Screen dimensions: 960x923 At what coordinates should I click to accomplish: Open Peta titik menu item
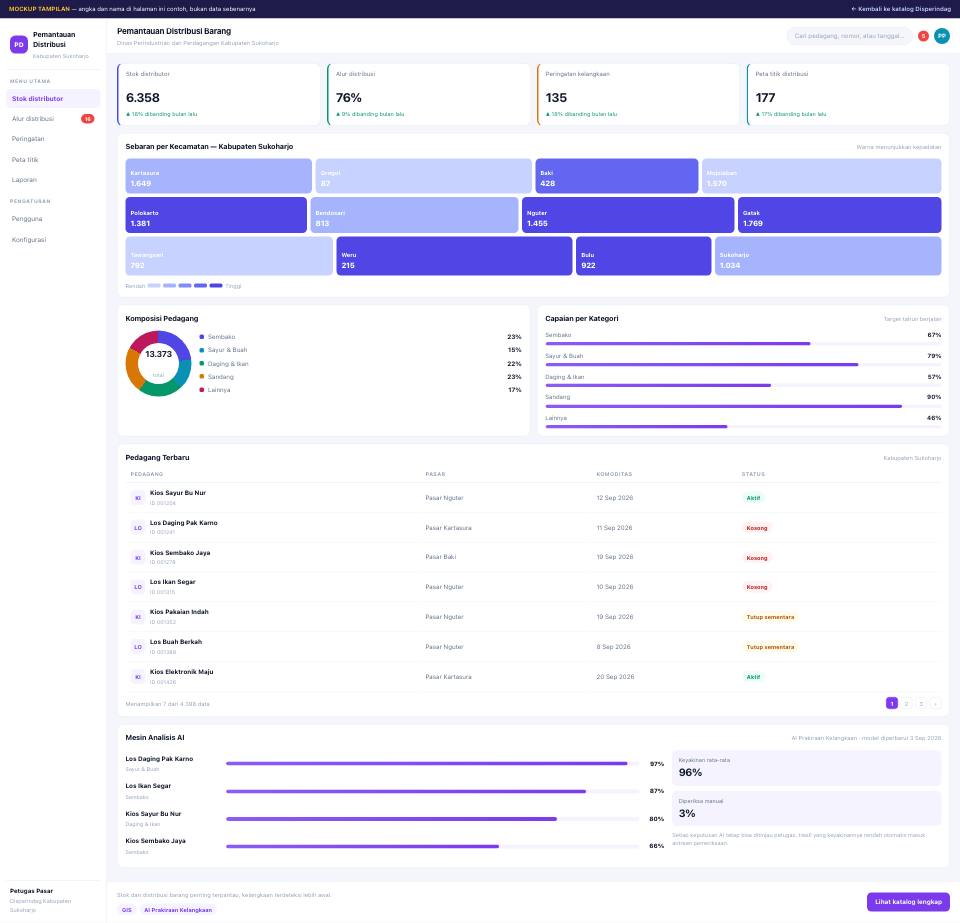[x=53, y=160]
